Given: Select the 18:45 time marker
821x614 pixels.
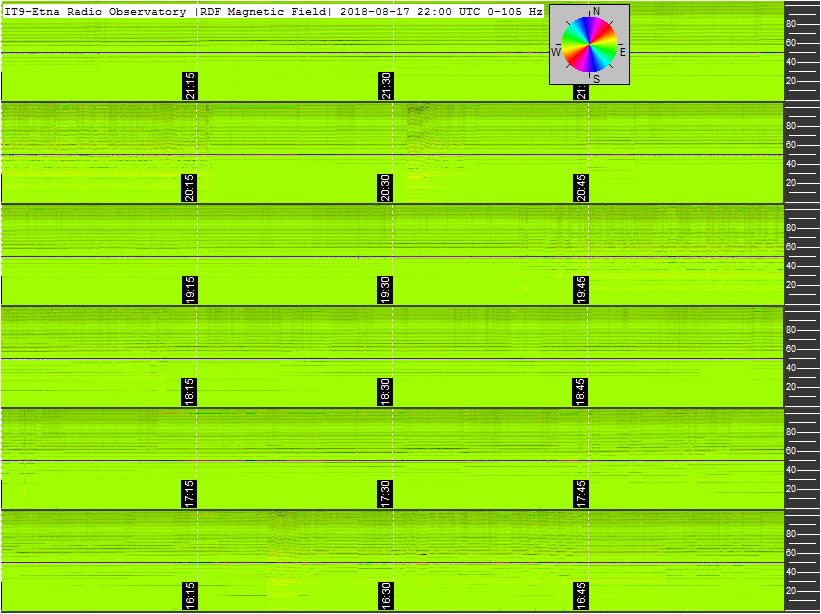Looking at the screenshot, I should [581, 392].
